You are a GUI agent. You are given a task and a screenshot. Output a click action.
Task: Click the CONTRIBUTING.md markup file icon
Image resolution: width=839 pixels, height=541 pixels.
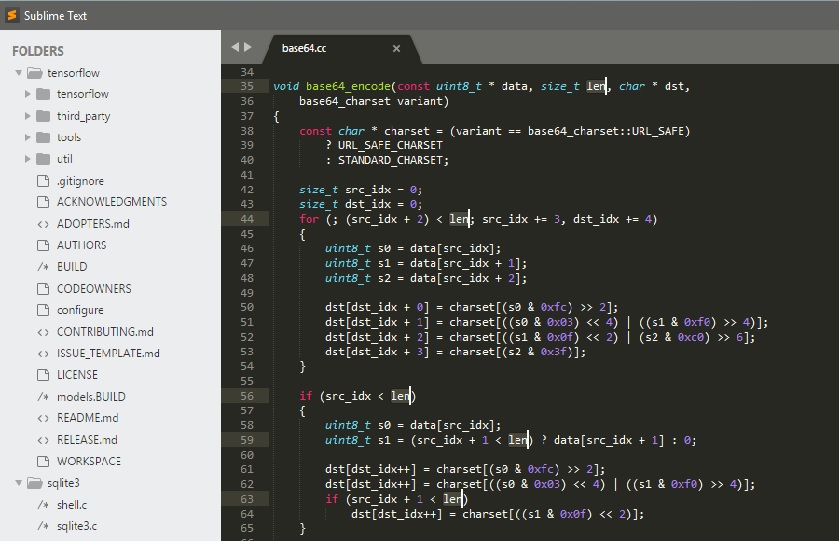click(43, 332)
